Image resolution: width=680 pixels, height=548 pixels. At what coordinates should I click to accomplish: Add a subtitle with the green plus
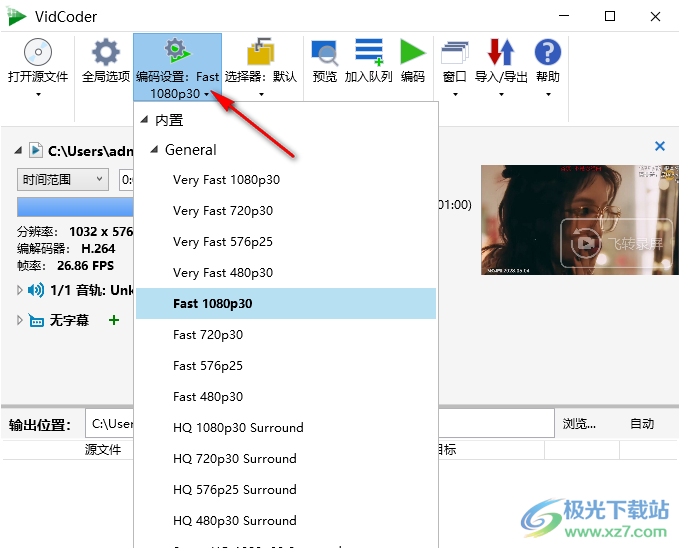coord(114,320)
